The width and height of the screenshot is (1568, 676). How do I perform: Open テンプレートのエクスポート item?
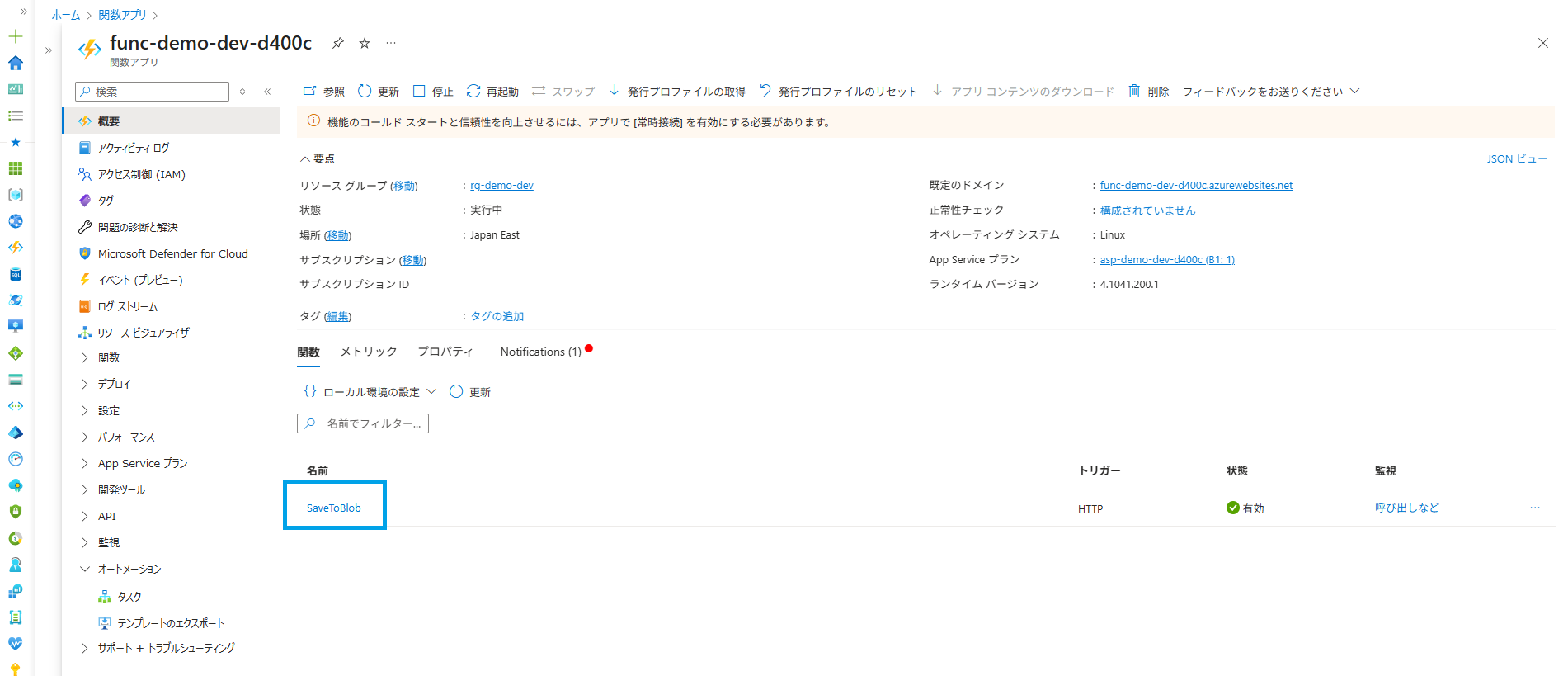tap(172, 623)
